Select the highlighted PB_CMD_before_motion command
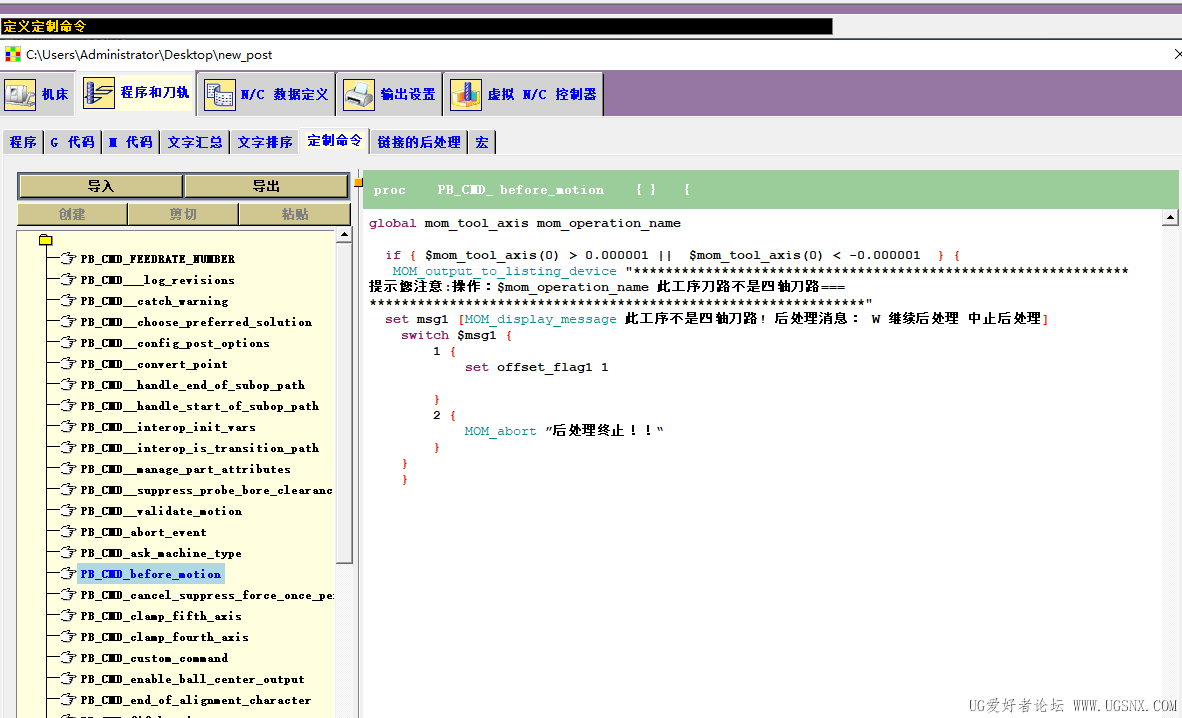Image resolution: width=1182 pixels, height=718 pixels. coord(151,574)
